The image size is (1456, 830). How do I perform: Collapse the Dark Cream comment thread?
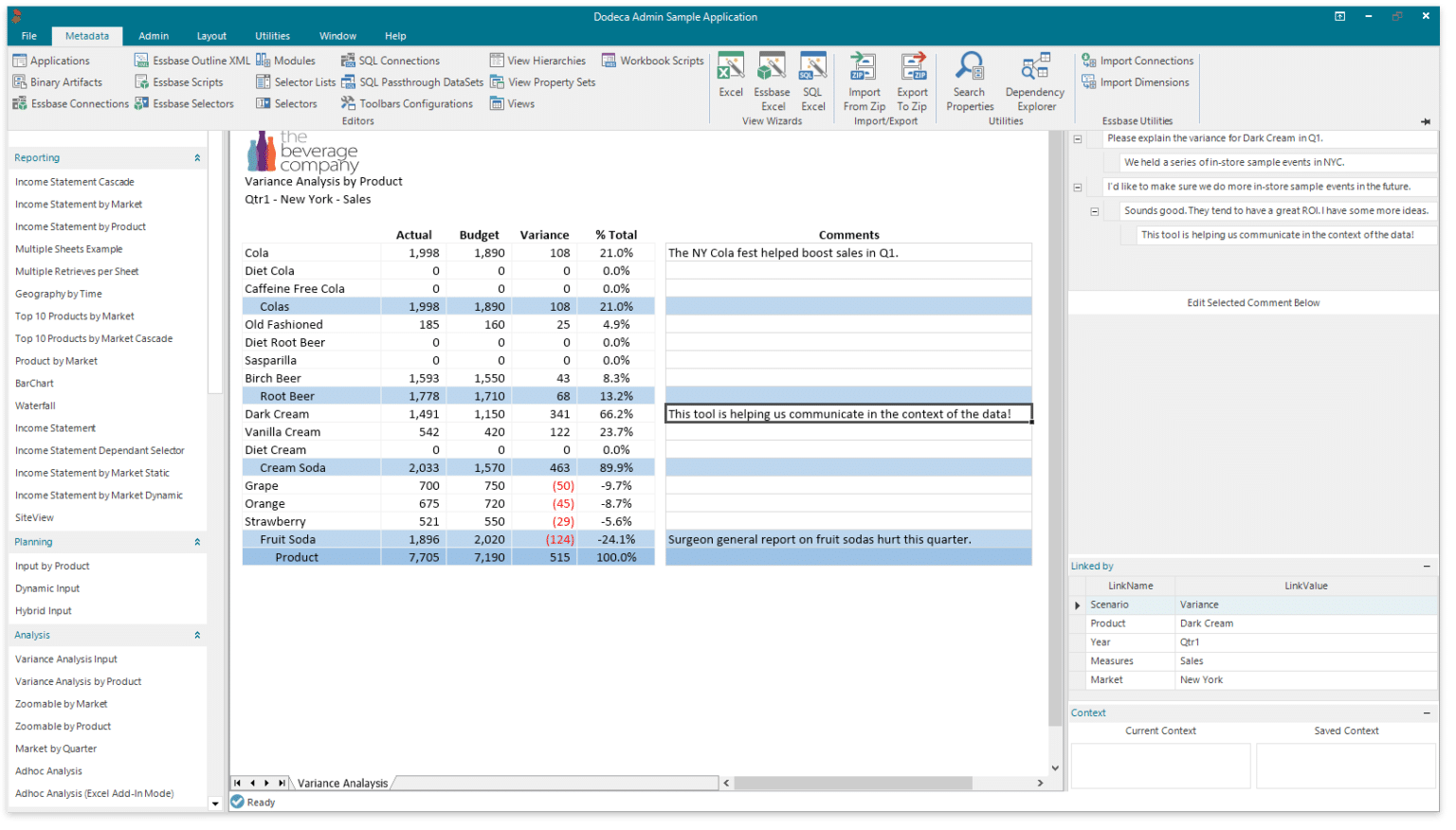(x=1077, y=137)
